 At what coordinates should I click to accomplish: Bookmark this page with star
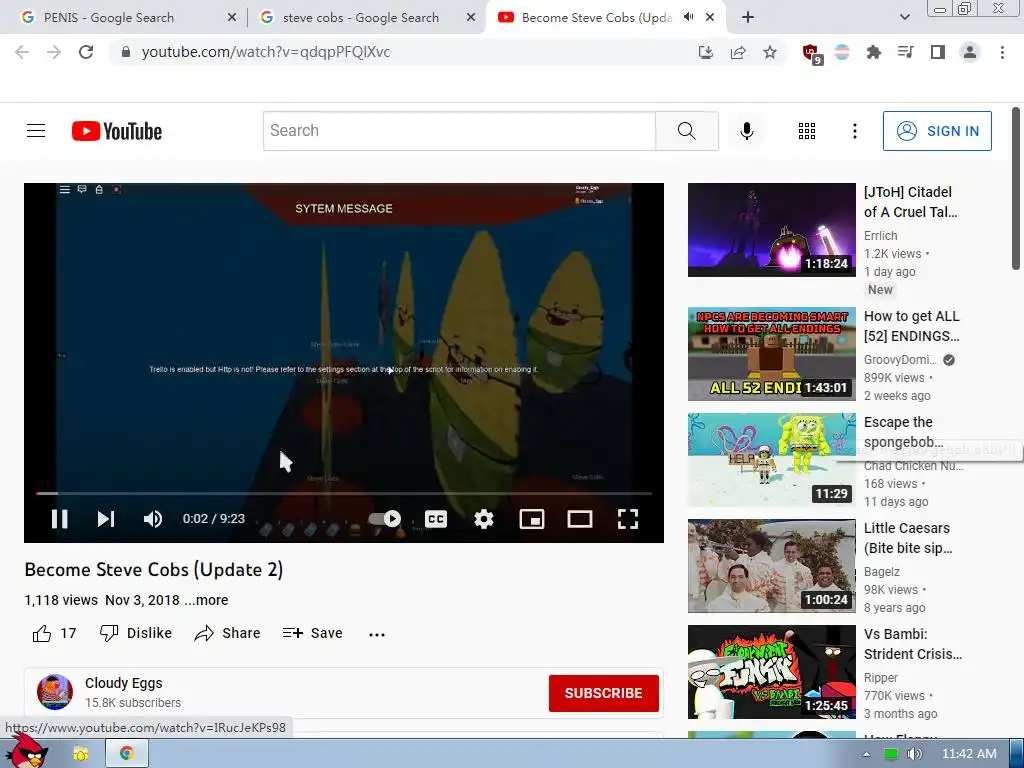coord(770,52)
